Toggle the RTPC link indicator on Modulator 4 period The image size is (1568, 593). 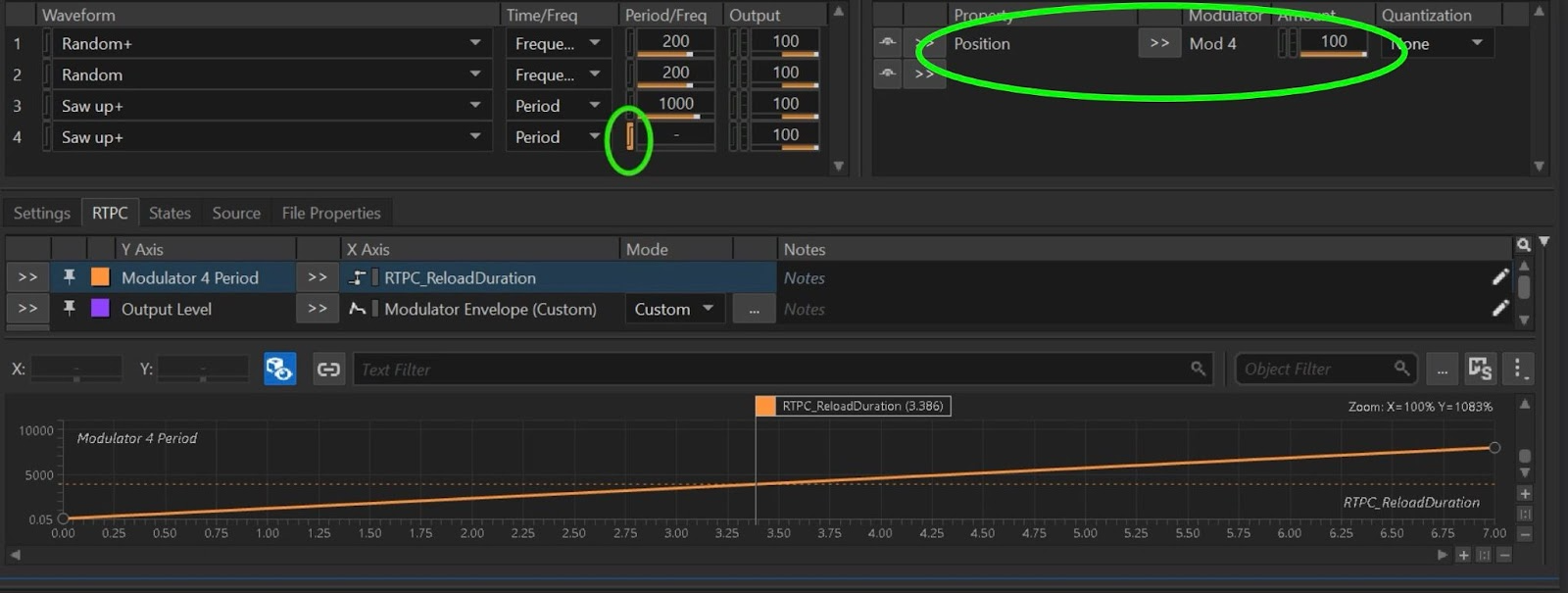pos(630,136)
